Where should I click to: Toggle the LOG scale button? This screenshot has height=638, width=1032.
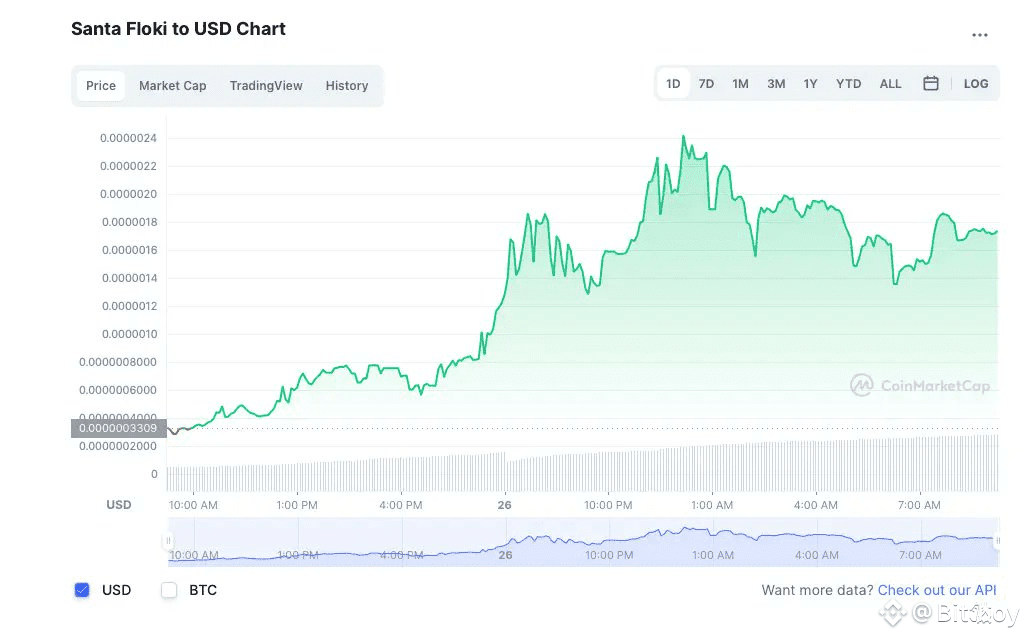point(975,84)
